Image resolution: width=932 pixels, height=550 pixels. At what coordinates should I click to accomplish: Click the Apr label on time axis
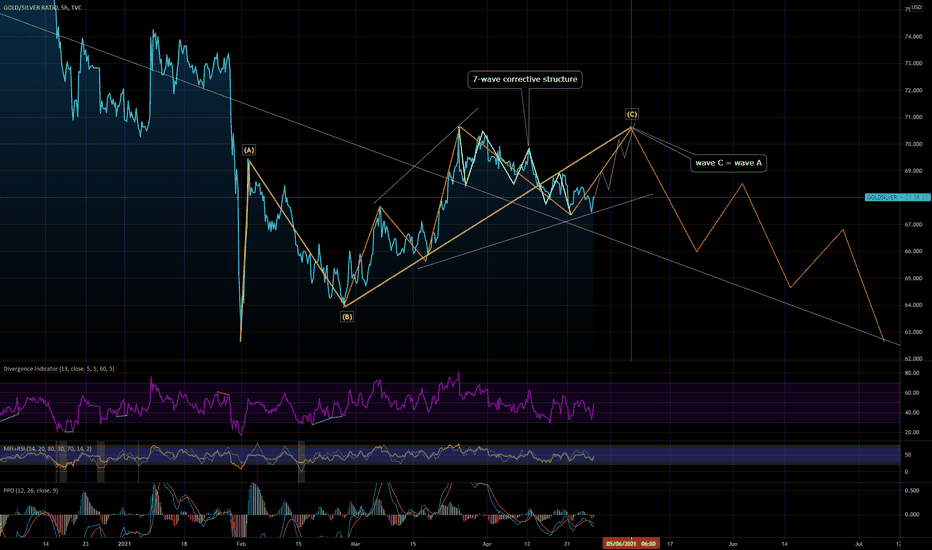pos(487,543)
